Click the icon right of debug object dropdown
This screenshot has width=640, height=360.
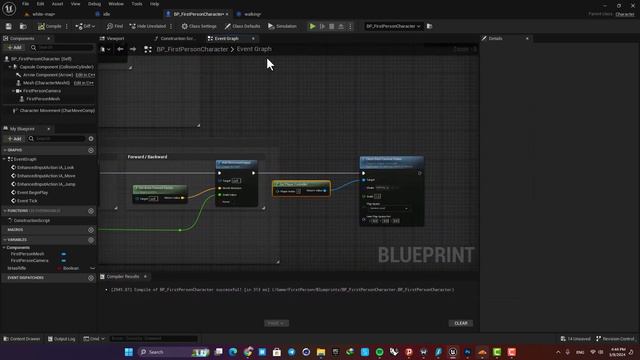(x=429, y=26)
